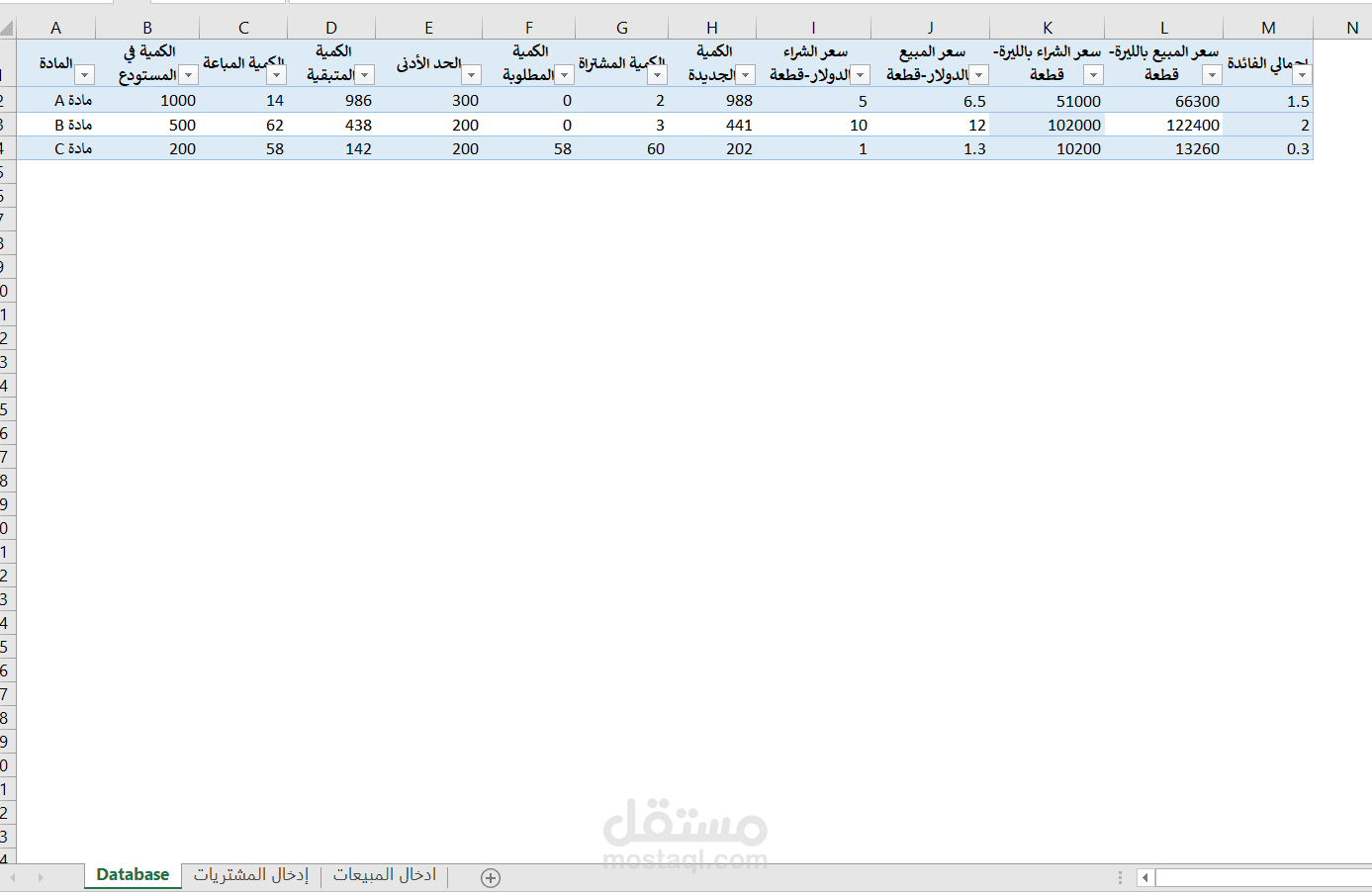Click the tab bar splitter dots handle
Screen dimensions: 1372x892
click(x=1120, y=877)
